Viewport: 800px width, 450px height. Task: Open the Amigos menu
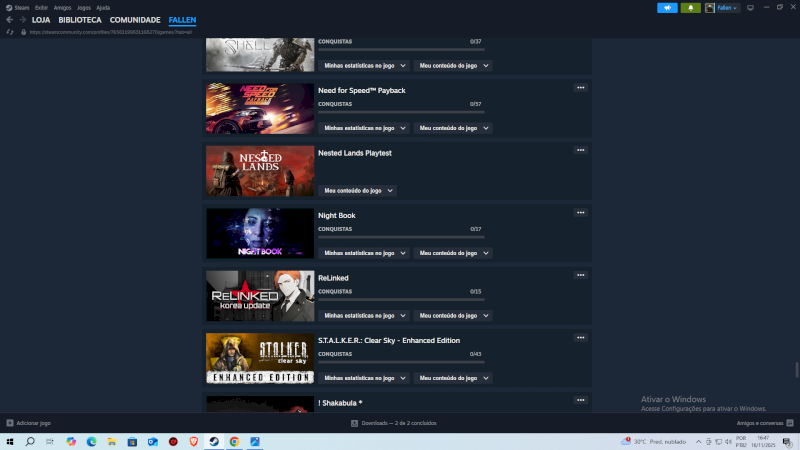tap(62, 8)
